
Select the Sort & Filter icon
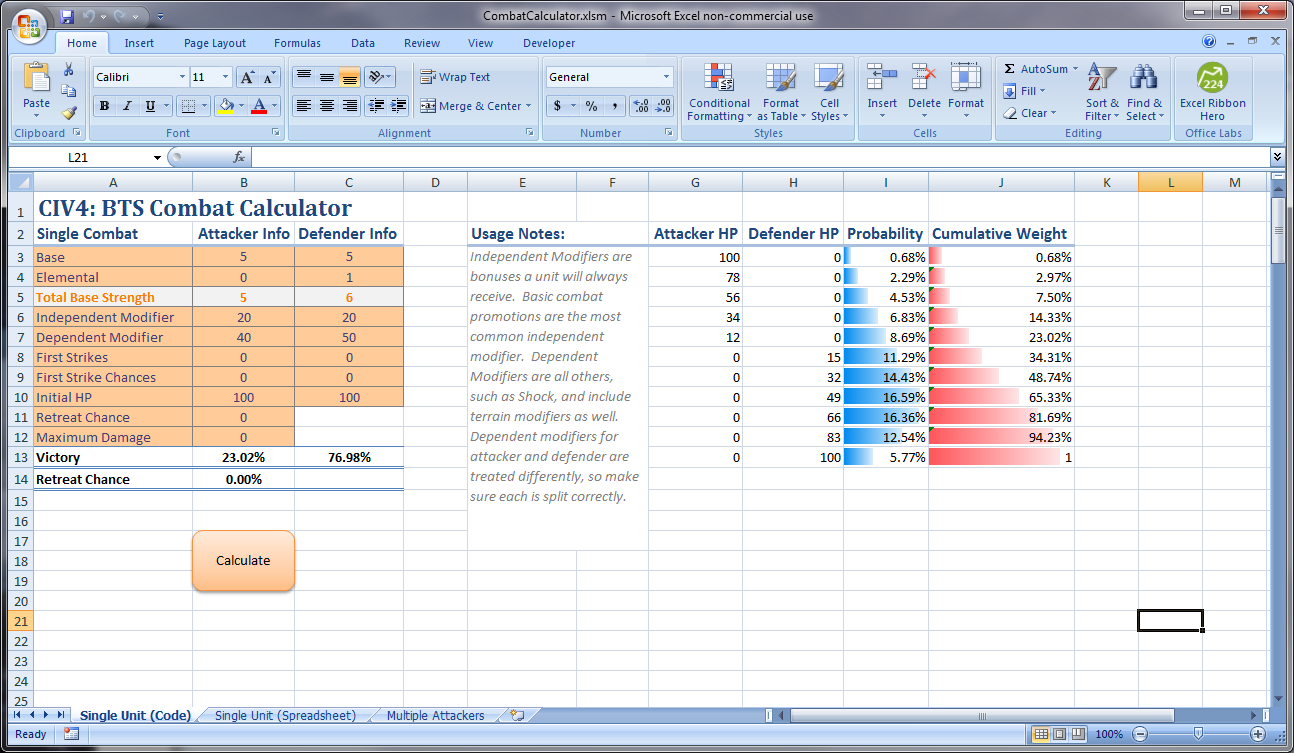coord(1100,91)
